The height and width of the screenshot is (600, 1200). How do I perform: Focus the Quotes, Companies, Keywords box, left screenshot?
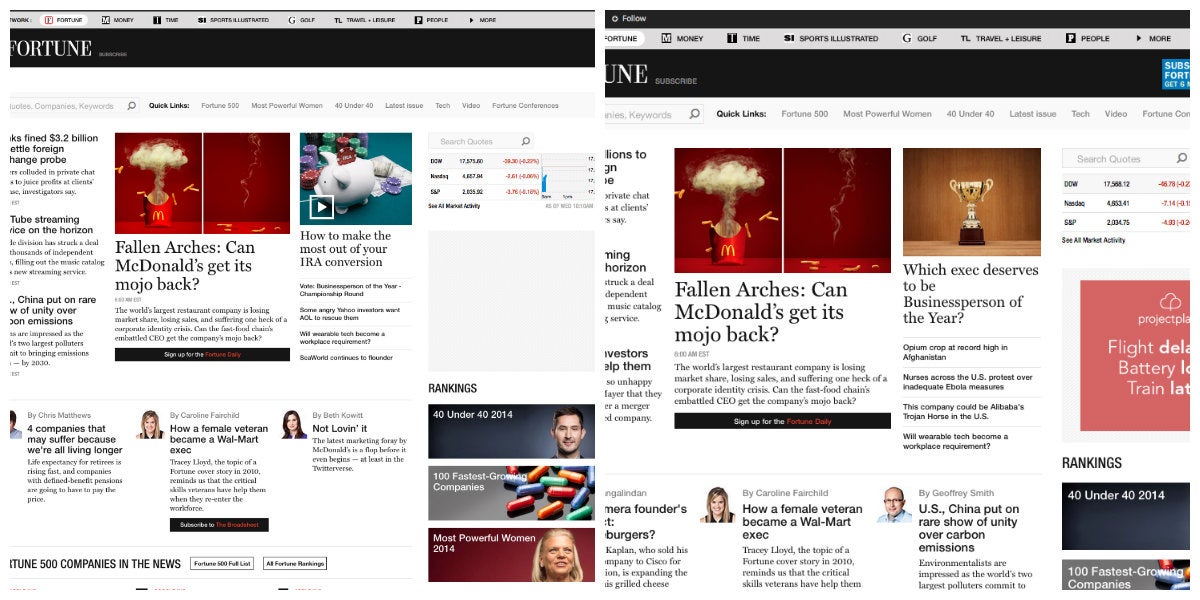pos(74,105)
